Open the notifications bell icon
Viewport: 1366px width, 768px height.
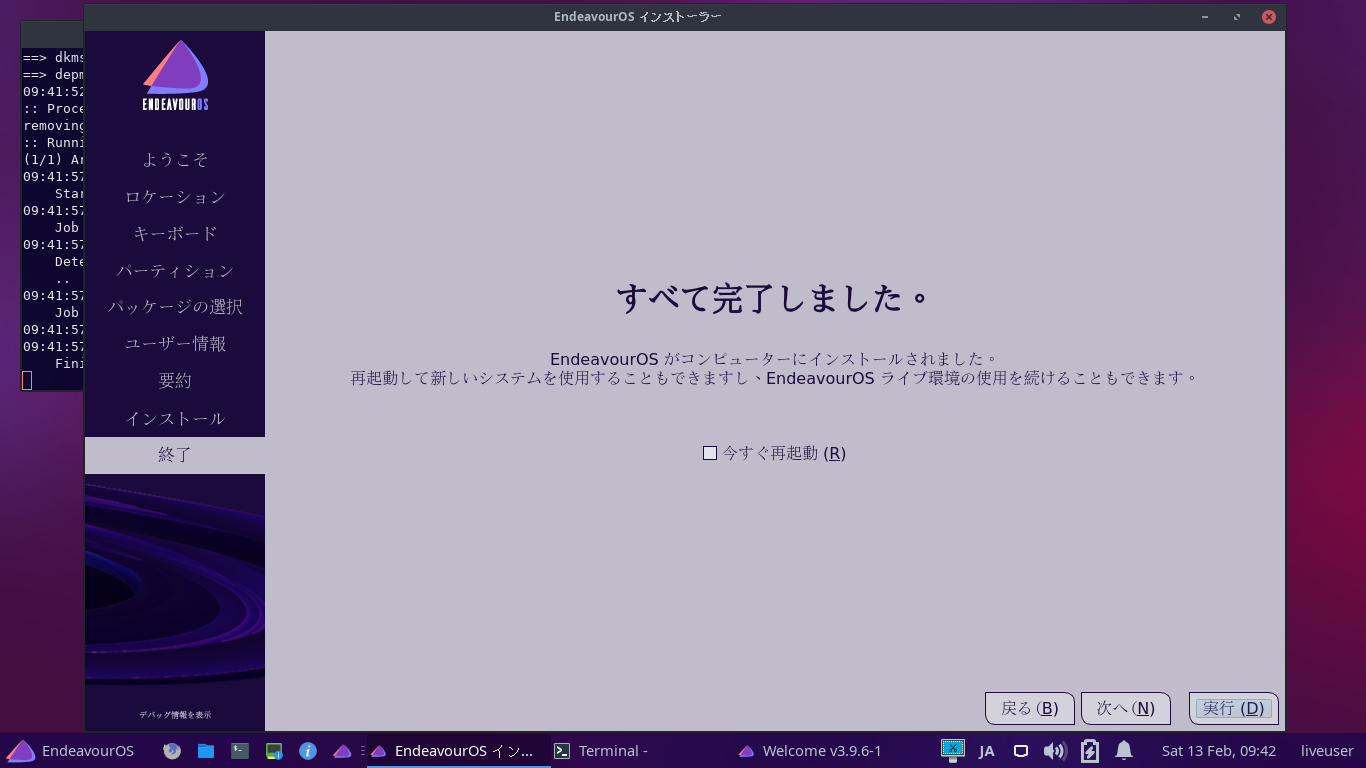pos(1124,750)
